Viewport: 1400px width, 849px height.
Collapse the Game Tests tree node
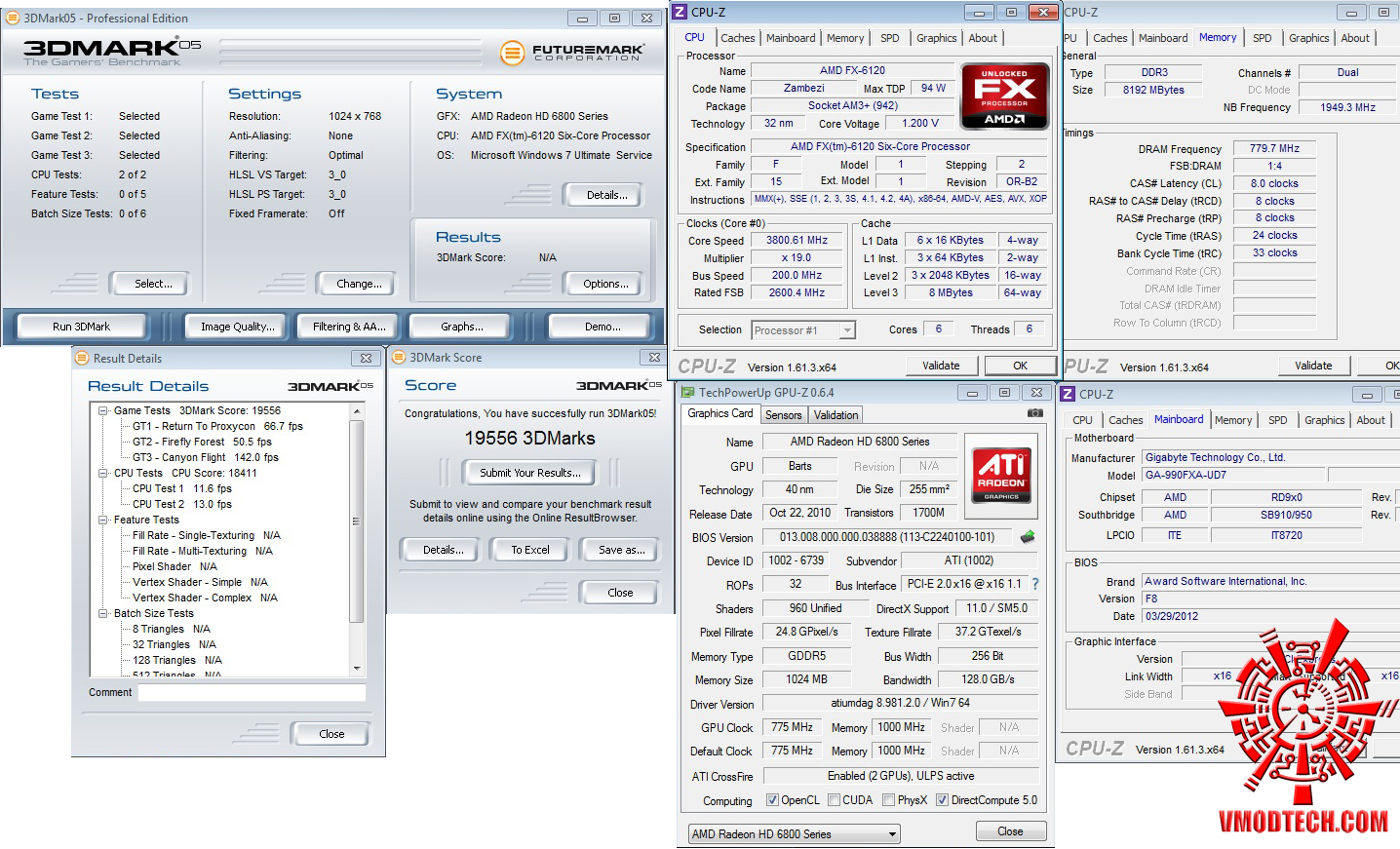click(x=102, y=410)
